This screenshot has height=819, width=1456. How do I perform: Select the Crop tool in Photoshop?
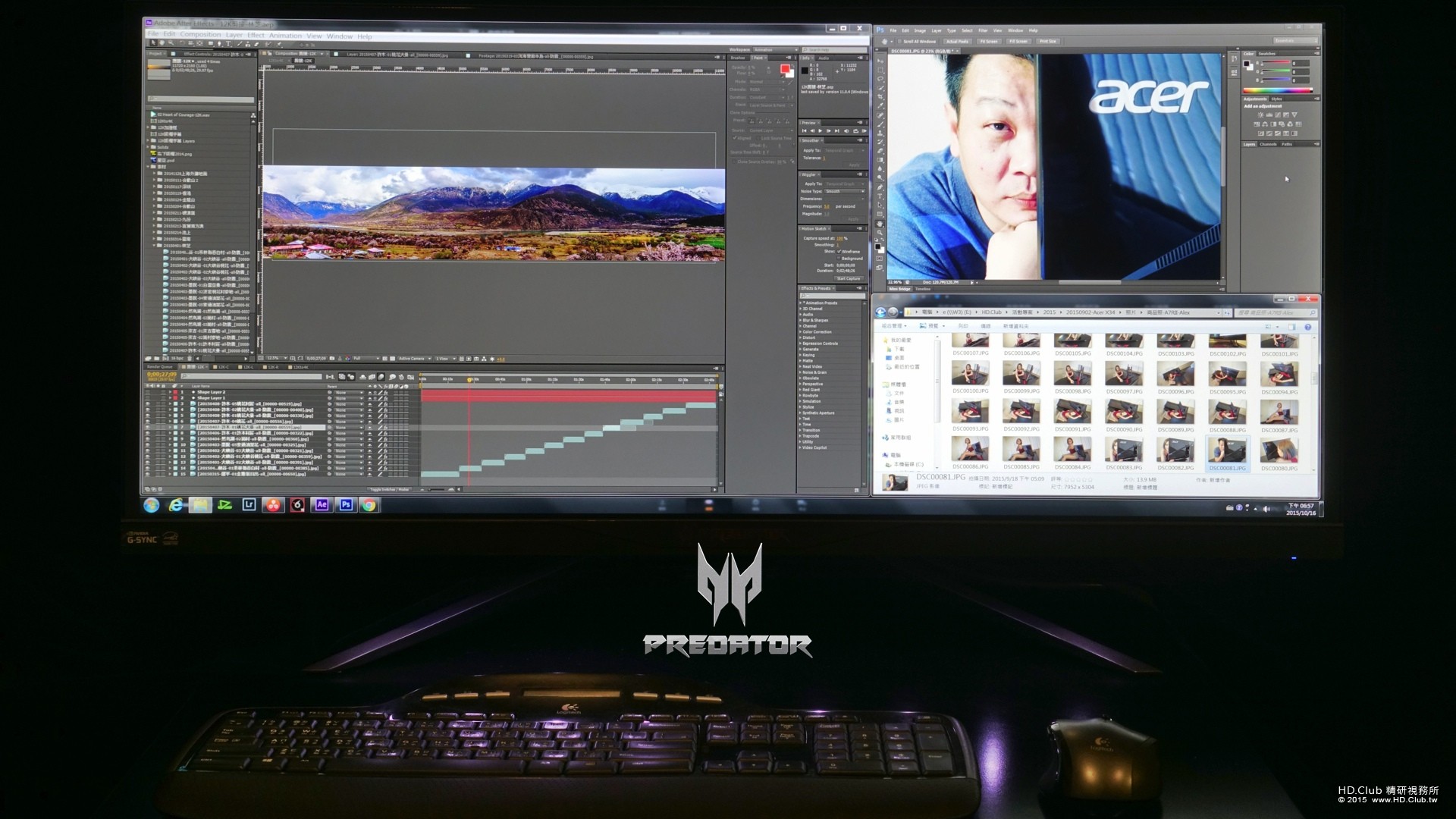pyautogui.click(x=880, y=96)
